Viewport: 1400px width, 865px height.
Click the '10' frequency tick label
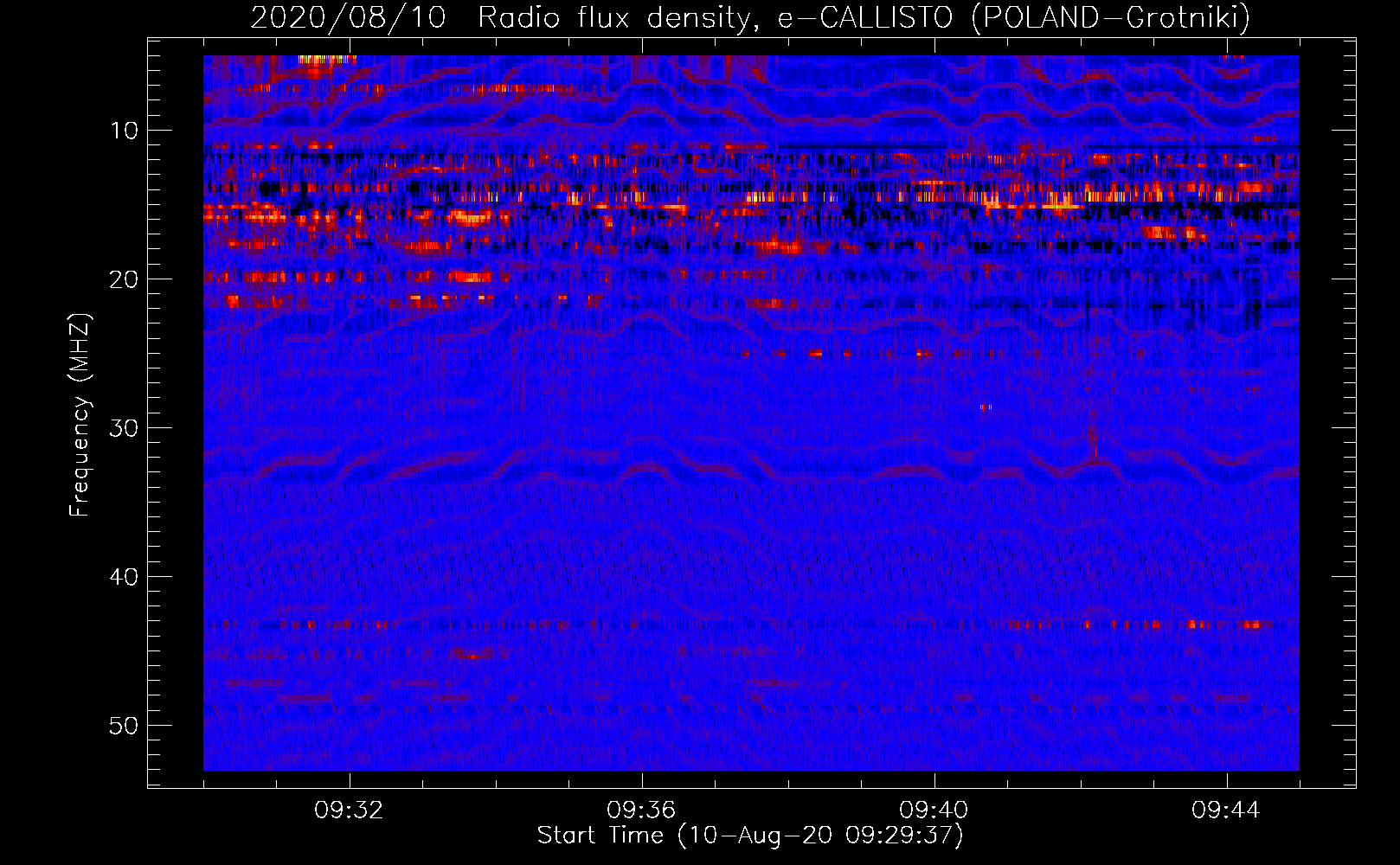[x=125, y=131]
